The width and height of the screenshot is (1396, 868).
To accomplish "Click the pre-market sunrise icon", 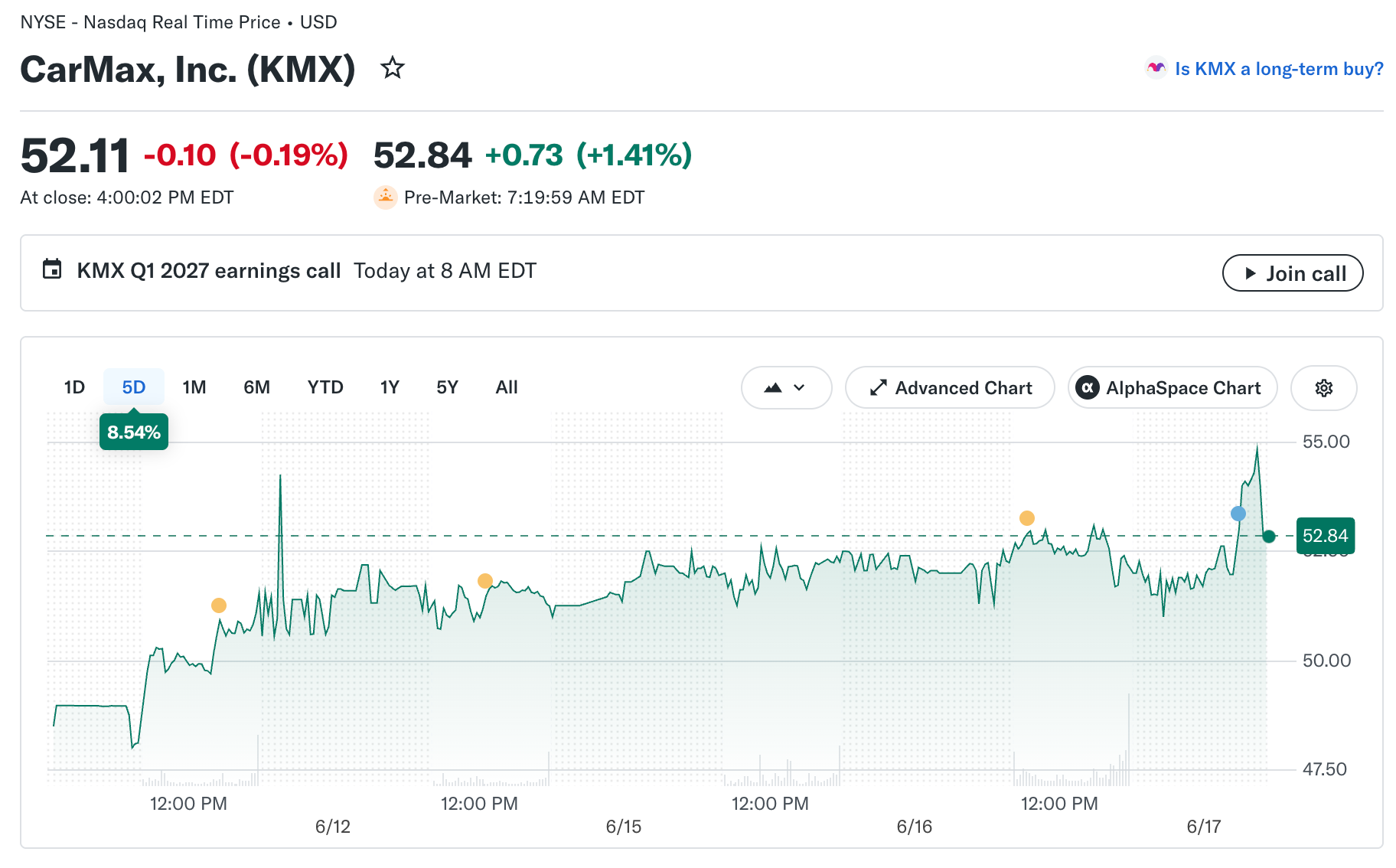I will [385, 197].
